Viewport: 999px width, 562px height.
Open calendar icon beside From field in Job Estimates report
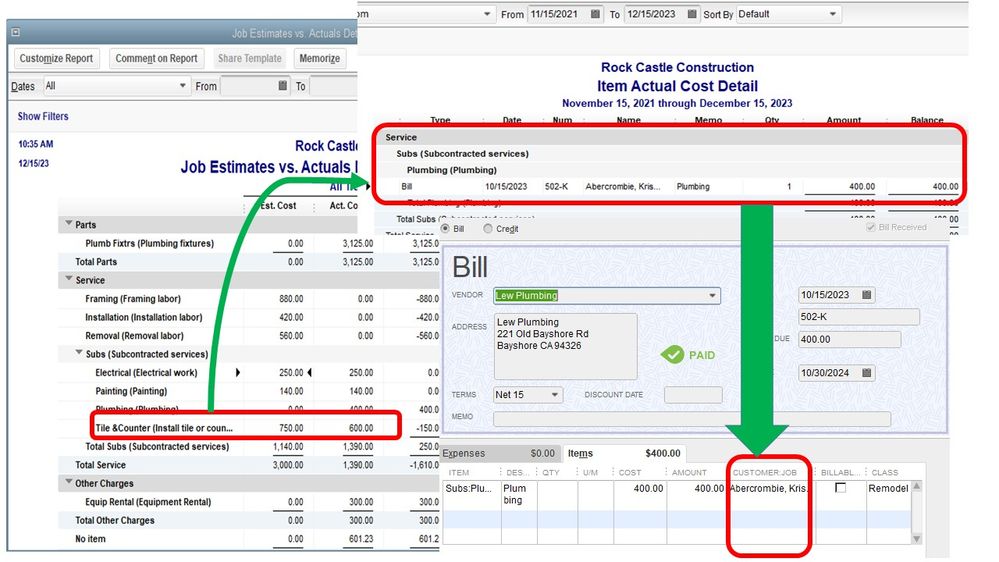coord(282,85)
